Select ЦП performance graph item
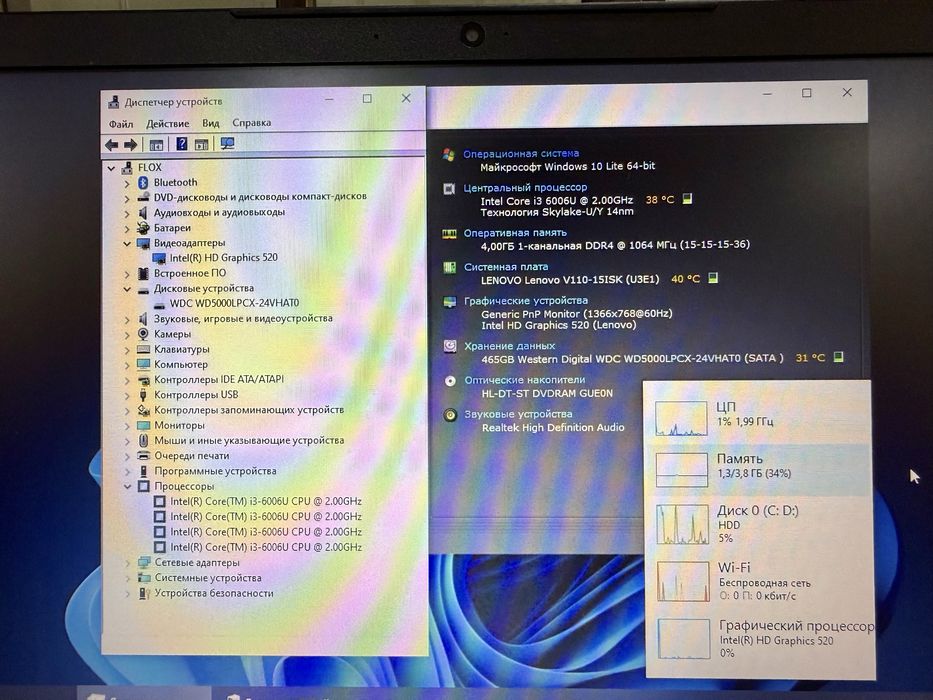933x700 pixels. click(x=758, y=417)
